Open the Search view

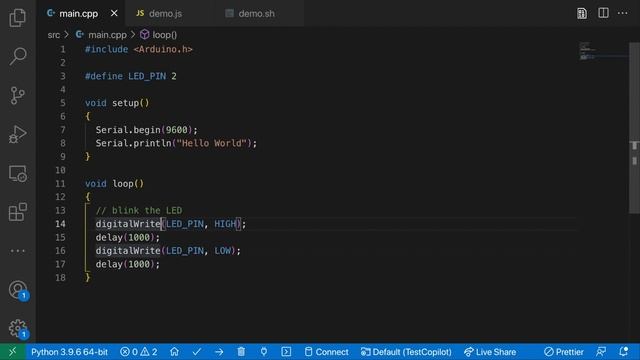[18, 56]
